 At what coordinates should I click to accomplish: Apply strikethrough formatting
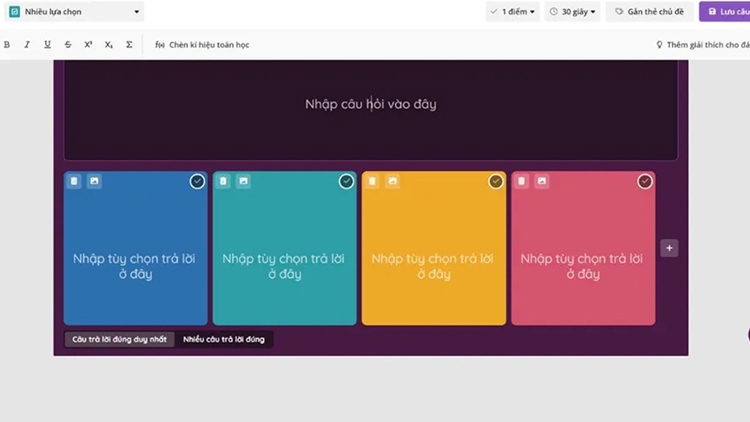68,44
